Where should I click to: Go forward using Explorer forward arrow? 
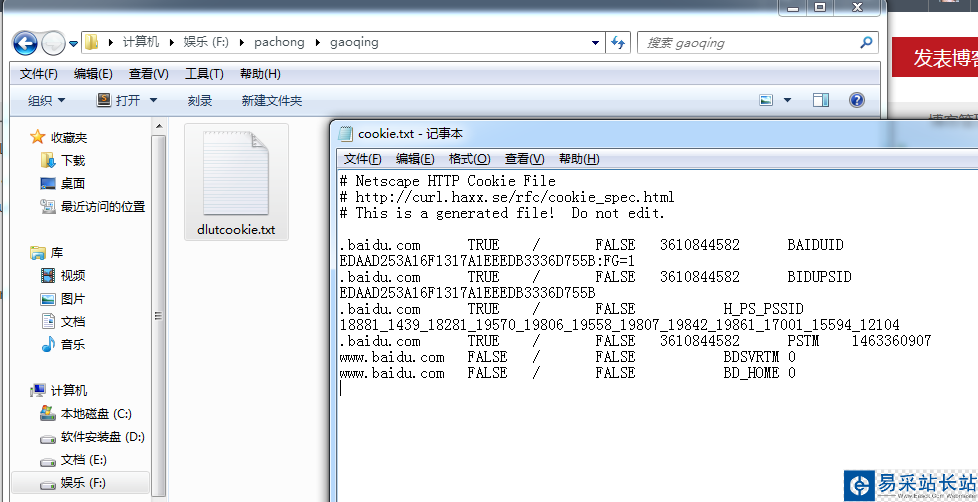[x=53, y=43]
